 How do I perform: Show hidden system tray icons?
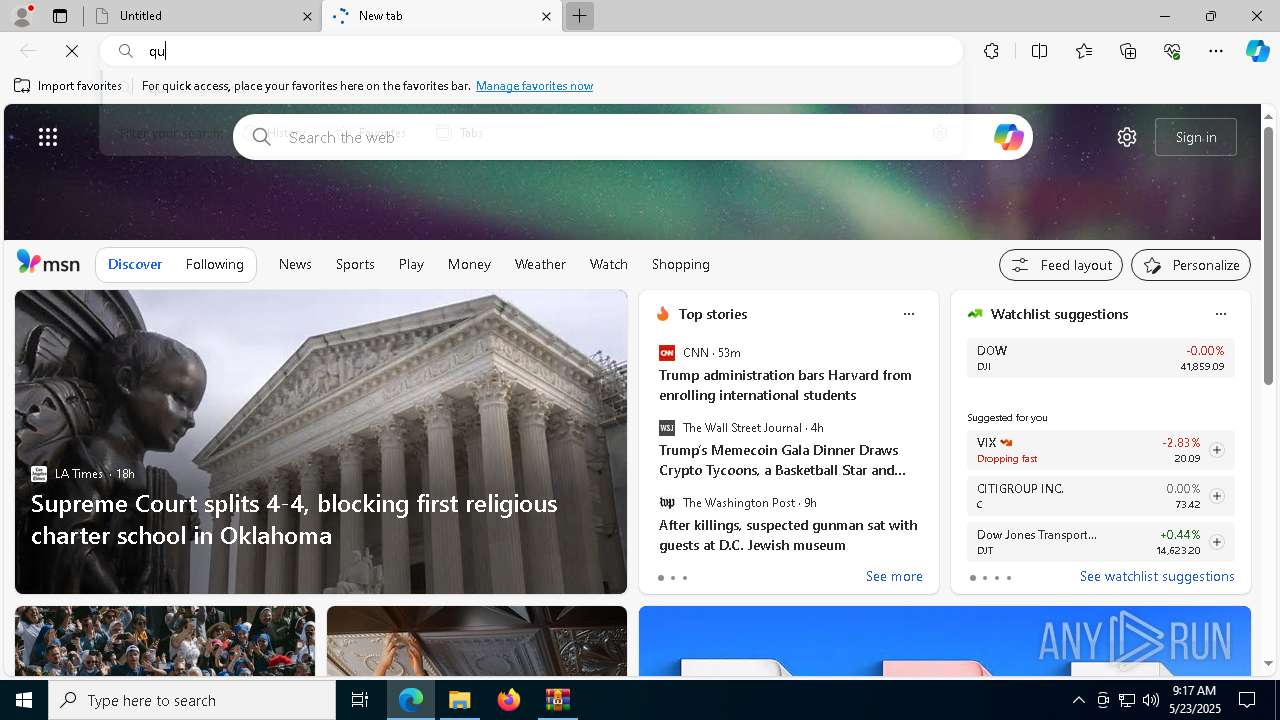[x=1078, y=700]
